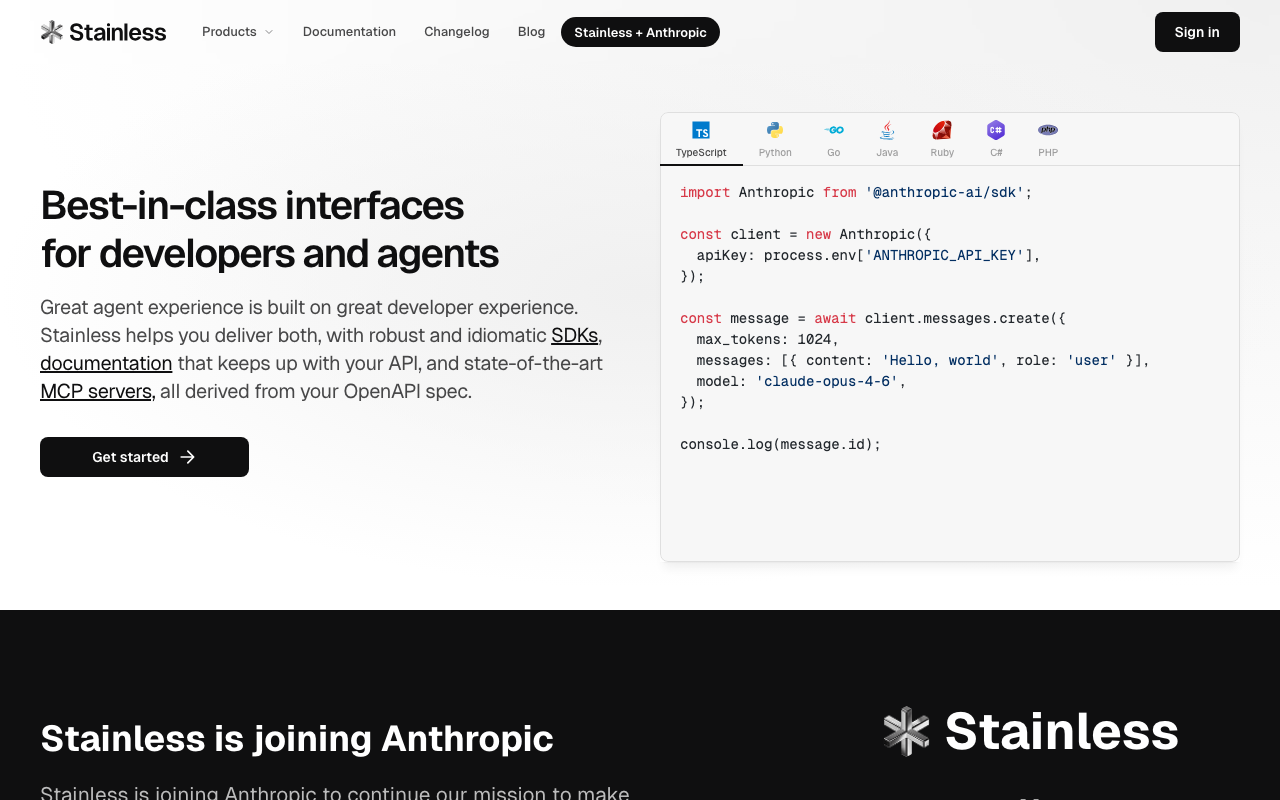Click the '@anthropic-ai/sdk' import string

click(945, 192)
